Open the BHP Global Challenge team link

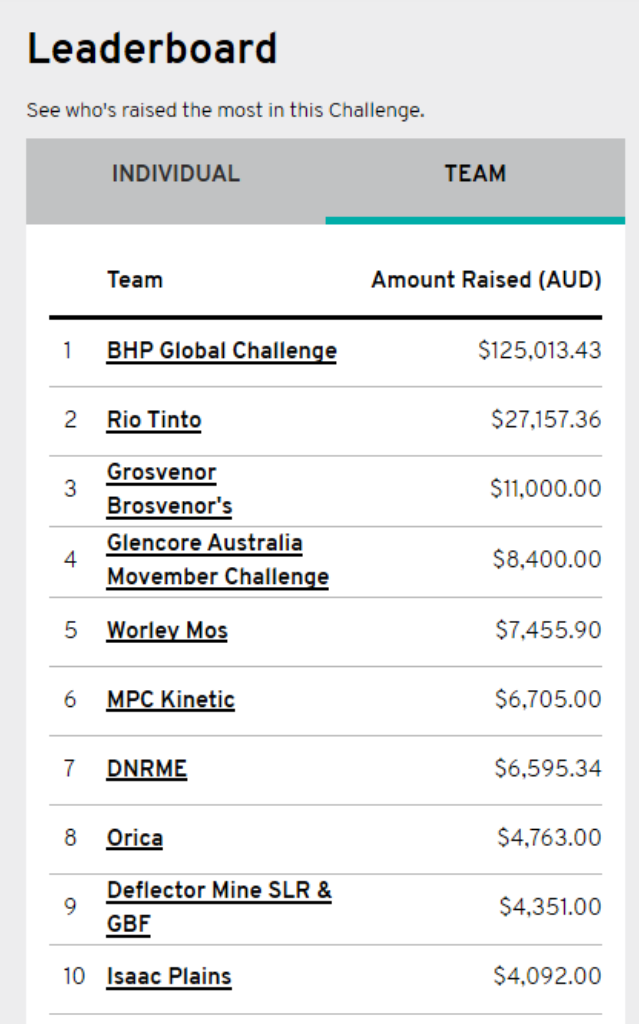(x=221, y=351)
